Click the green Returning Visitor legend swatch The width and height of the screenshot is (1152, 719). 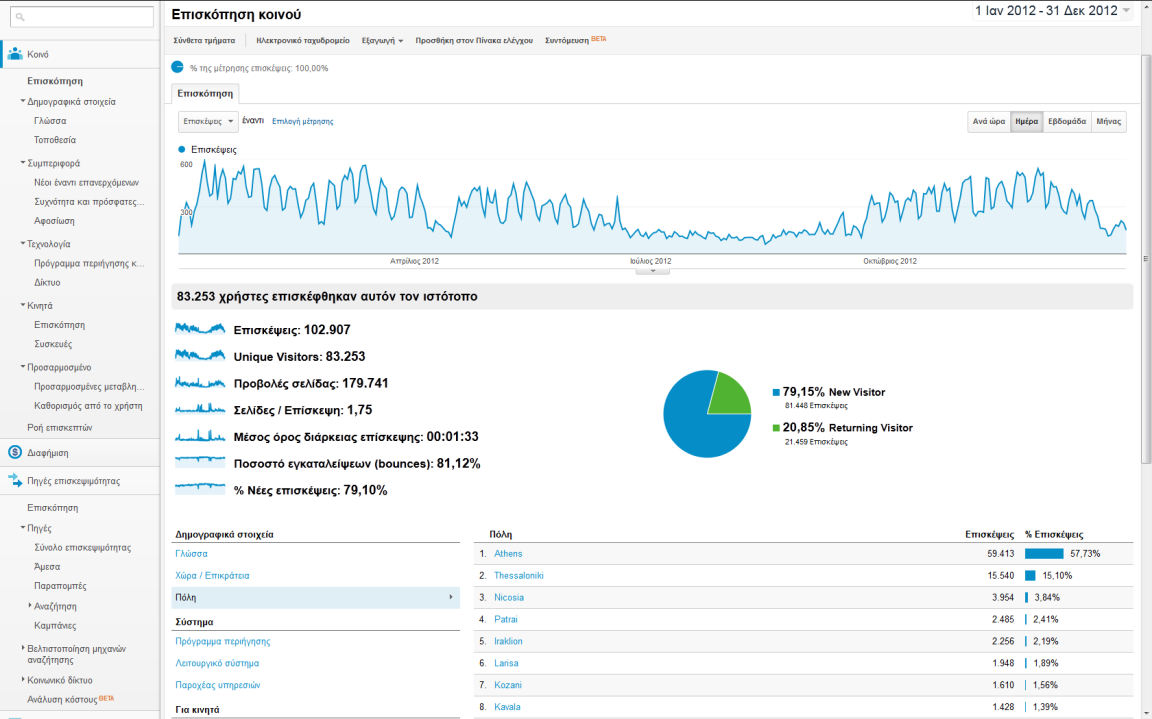(x=776, y=427)
